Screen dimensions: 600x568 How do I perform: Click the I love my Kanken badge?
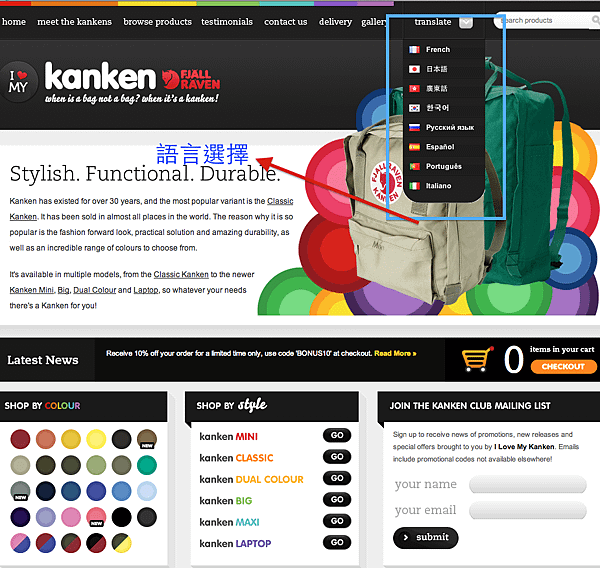point(18,82)
